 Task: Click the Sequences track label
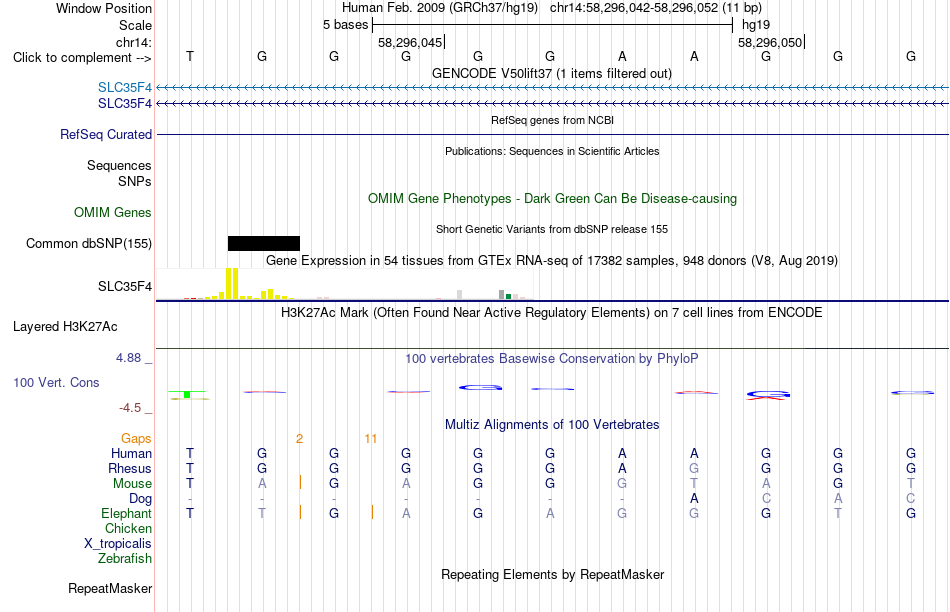(119, 165)
